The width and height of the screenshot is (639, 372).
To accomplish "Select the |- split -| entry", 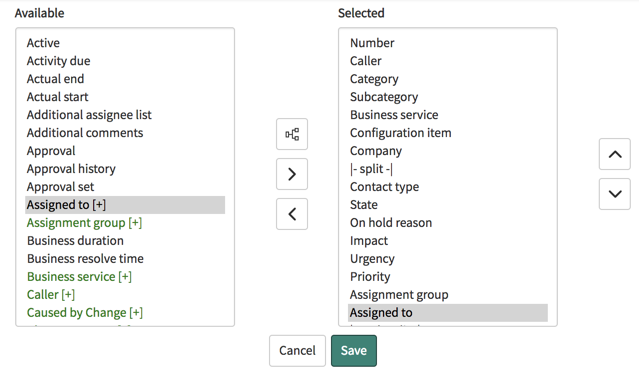I will 448,169.
